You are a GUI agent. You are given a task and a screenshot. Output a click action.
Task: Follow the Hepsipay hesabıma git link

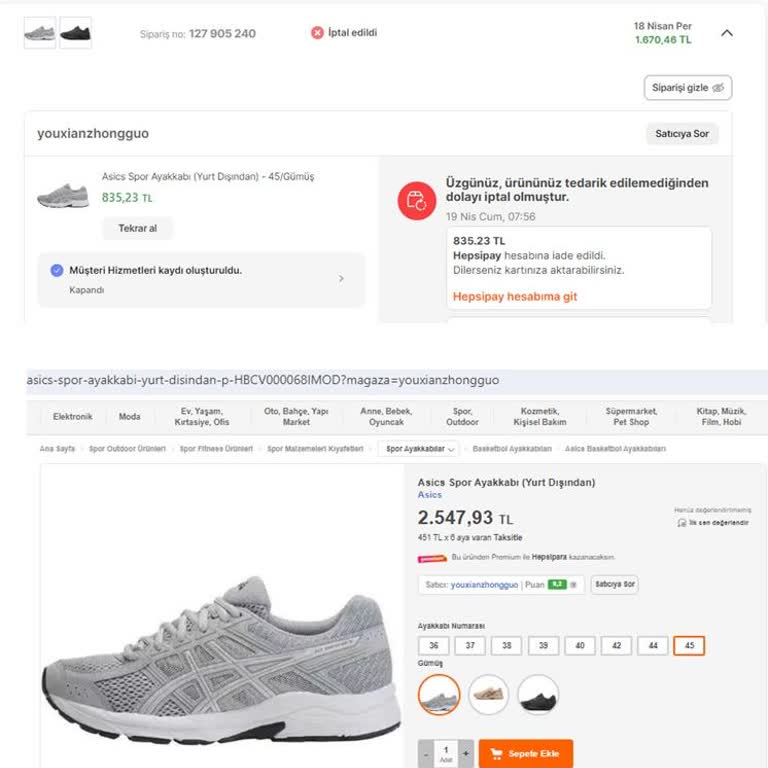[515, 297]
